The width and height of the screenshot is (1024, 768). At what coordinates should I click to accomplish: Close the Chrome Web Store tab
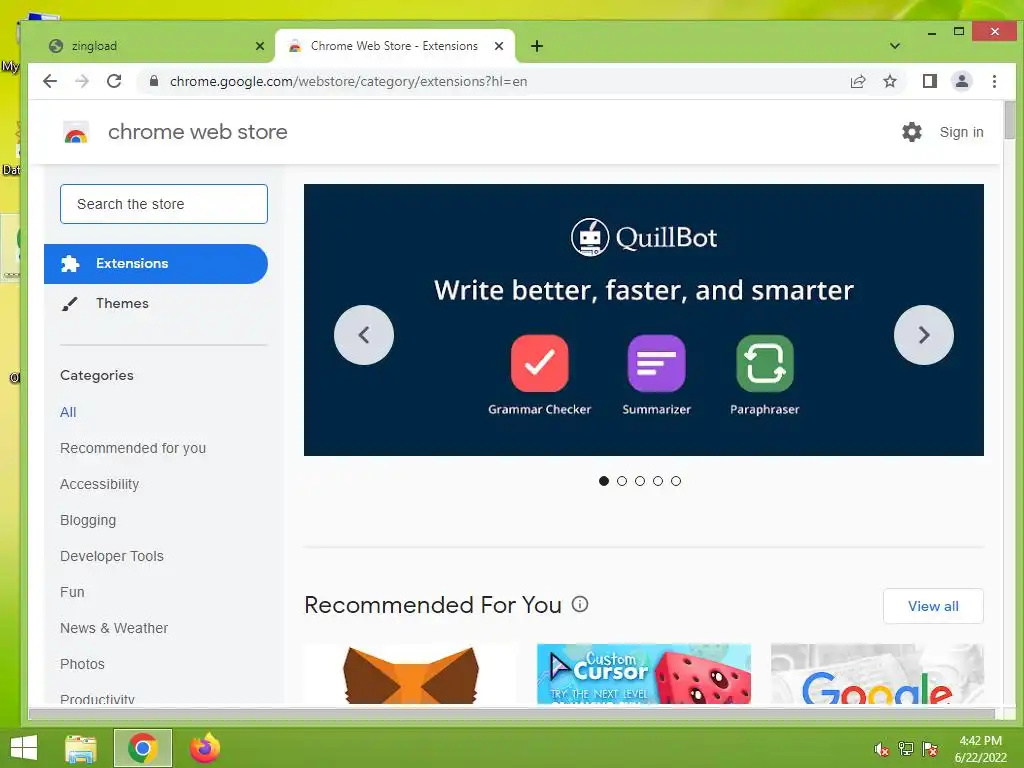pos(499,46)
